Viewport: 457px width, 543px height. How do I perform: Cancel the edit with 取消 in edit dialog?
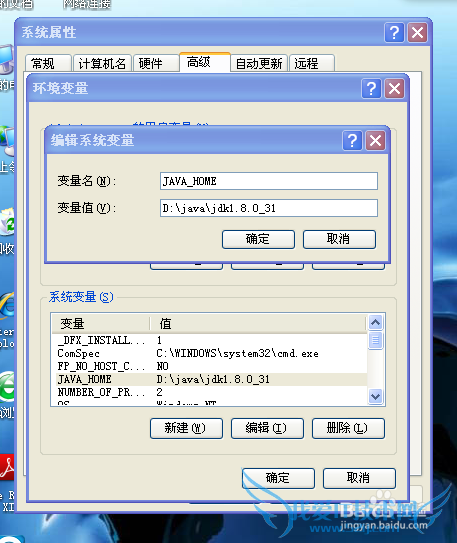pyautogui.click(x=339, y=239)
